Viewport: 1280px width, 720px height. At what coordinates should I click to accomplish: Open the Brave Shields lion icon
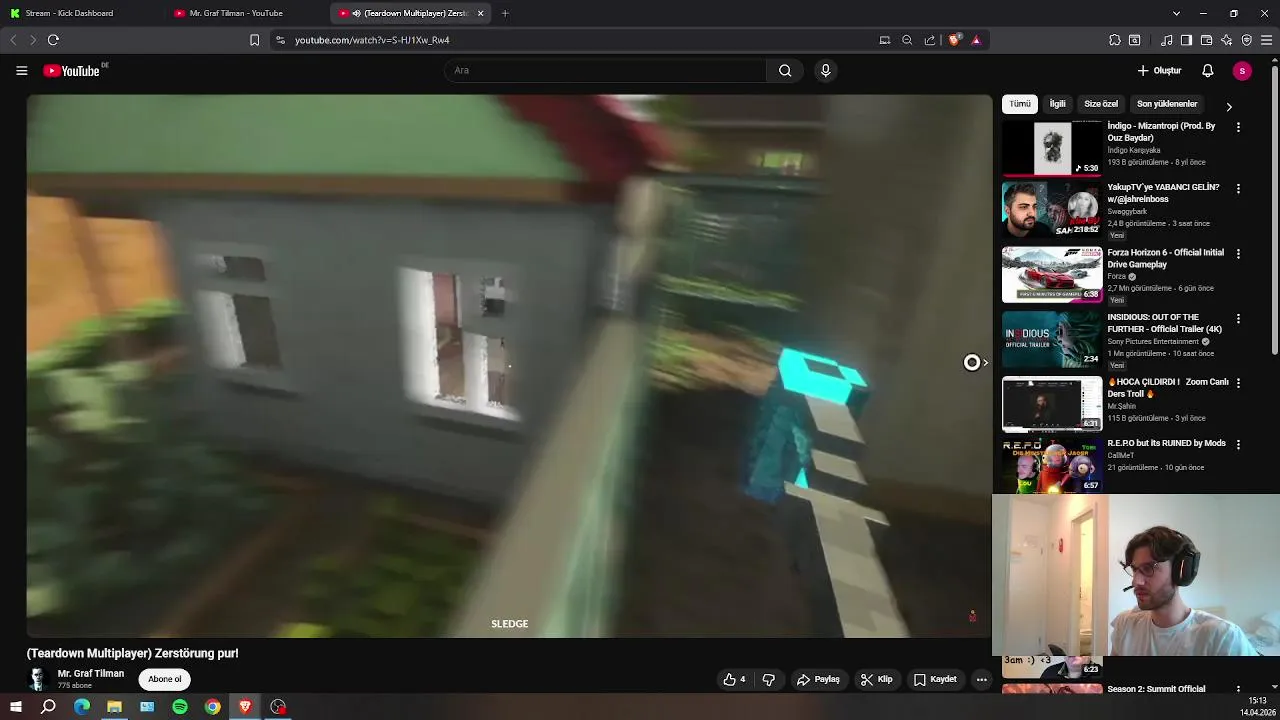(x=954, y=40)
